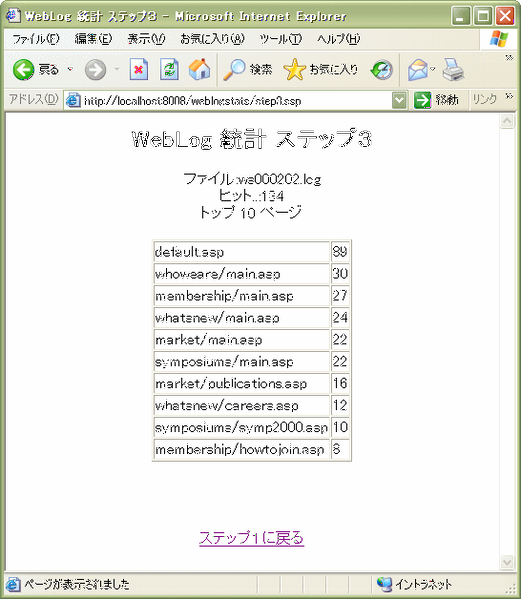Screen dimensions: 521x599
Task: Click the membership/howtojoin.asp table cell
Action: (241, 449)
